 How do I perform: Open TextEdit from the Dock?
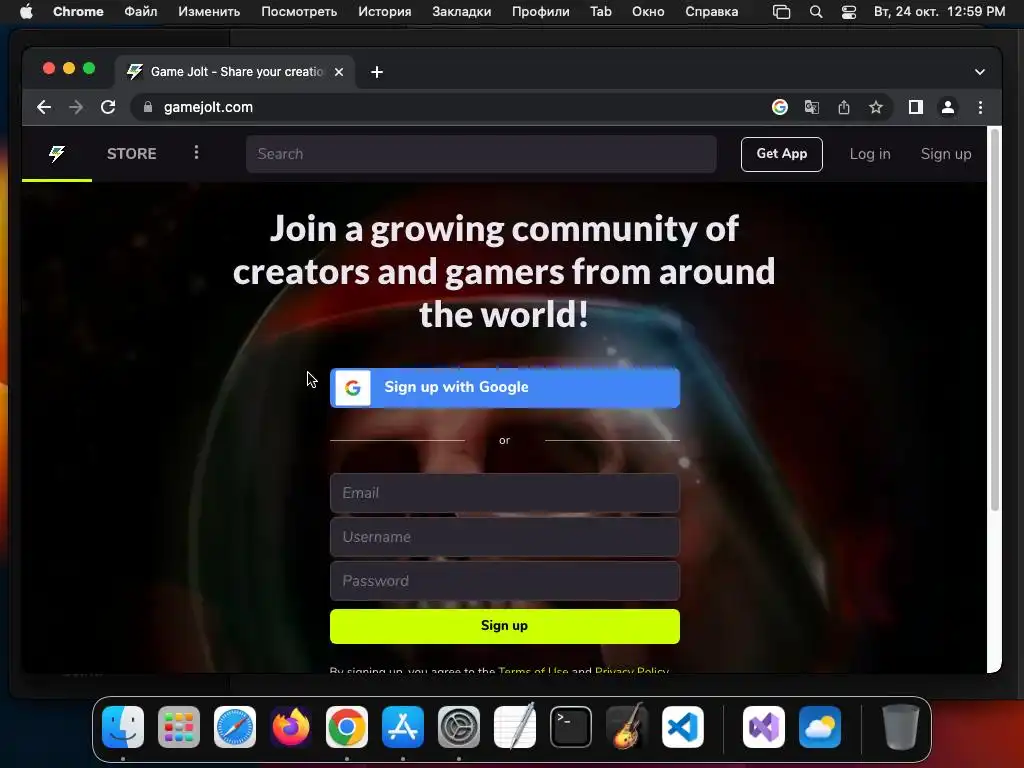[515, 726]
